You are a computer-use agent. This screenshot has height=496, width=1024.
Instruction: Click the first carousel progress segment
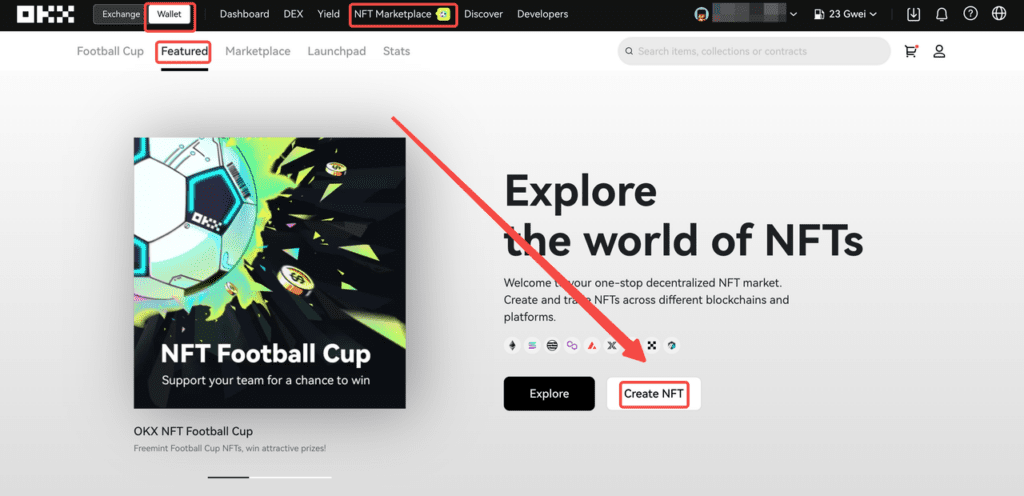(229, 477)
